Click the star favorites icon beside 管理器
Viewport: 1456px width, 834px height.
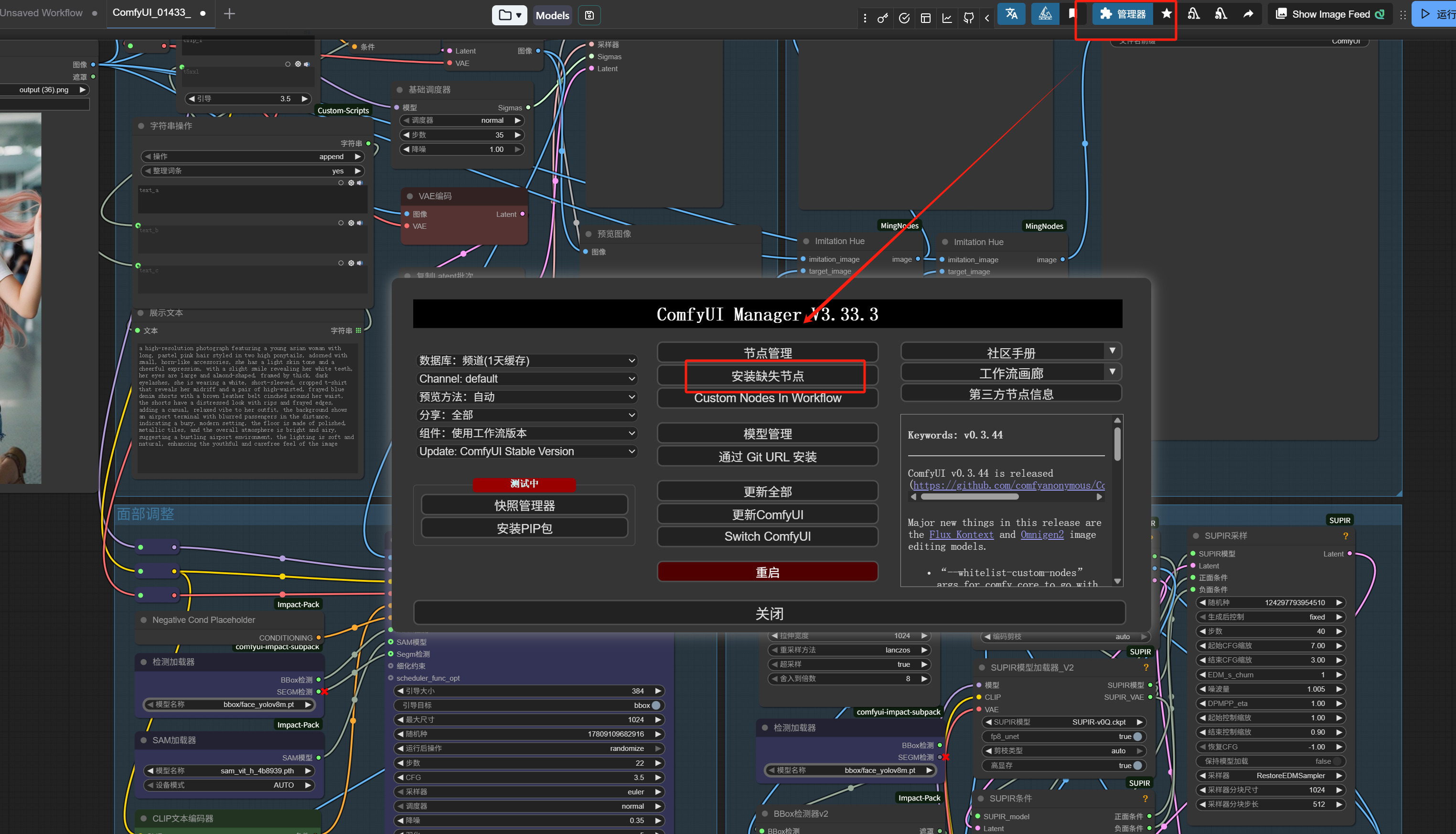click(1166, 14)
